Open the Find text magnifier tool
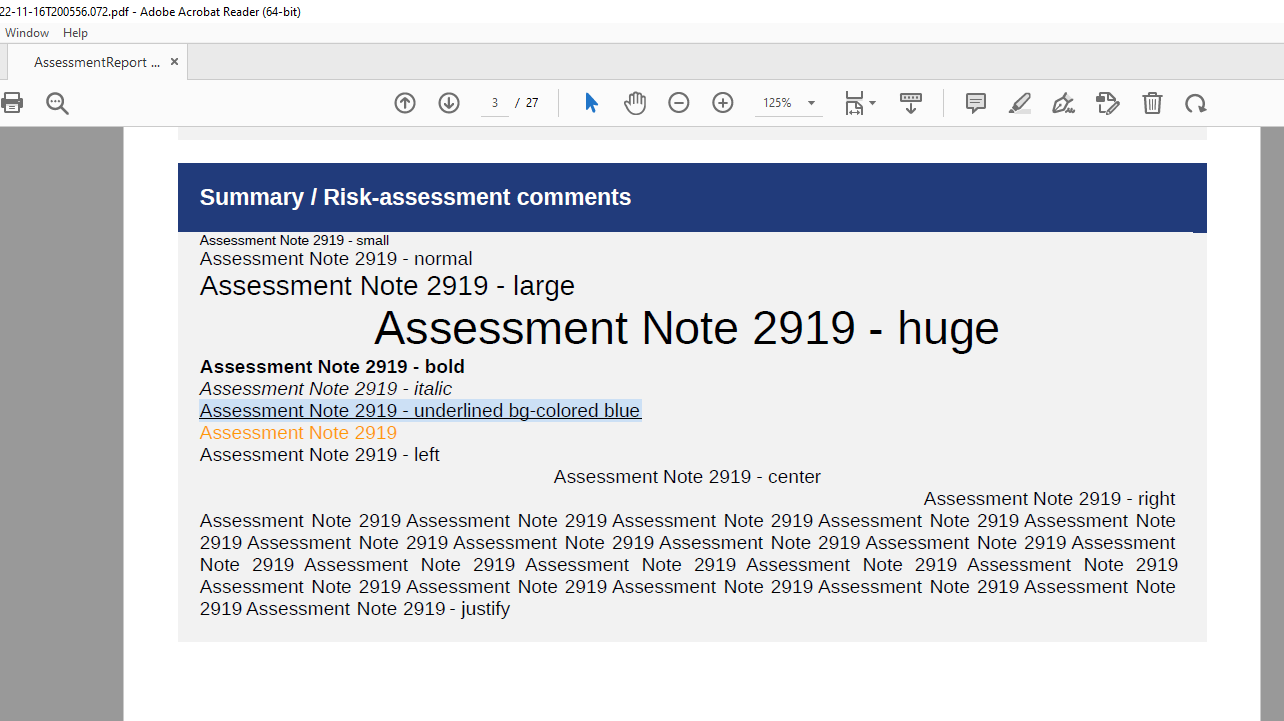1284x721 pixels. click(57, 103)
